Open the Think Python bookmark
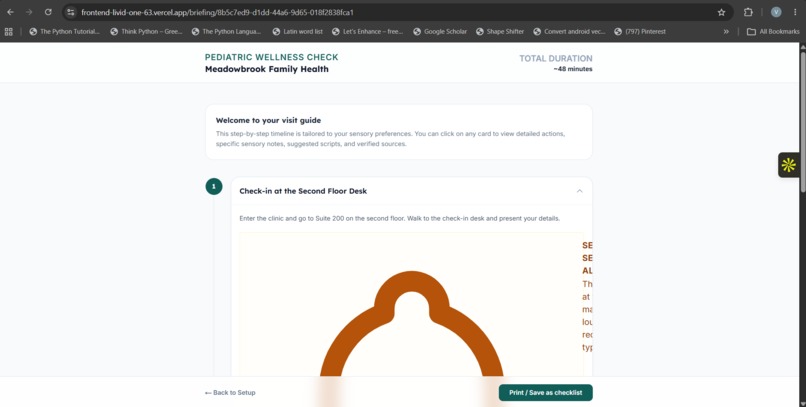The width and height of the screenshot is (806, 407). [146, 31]
